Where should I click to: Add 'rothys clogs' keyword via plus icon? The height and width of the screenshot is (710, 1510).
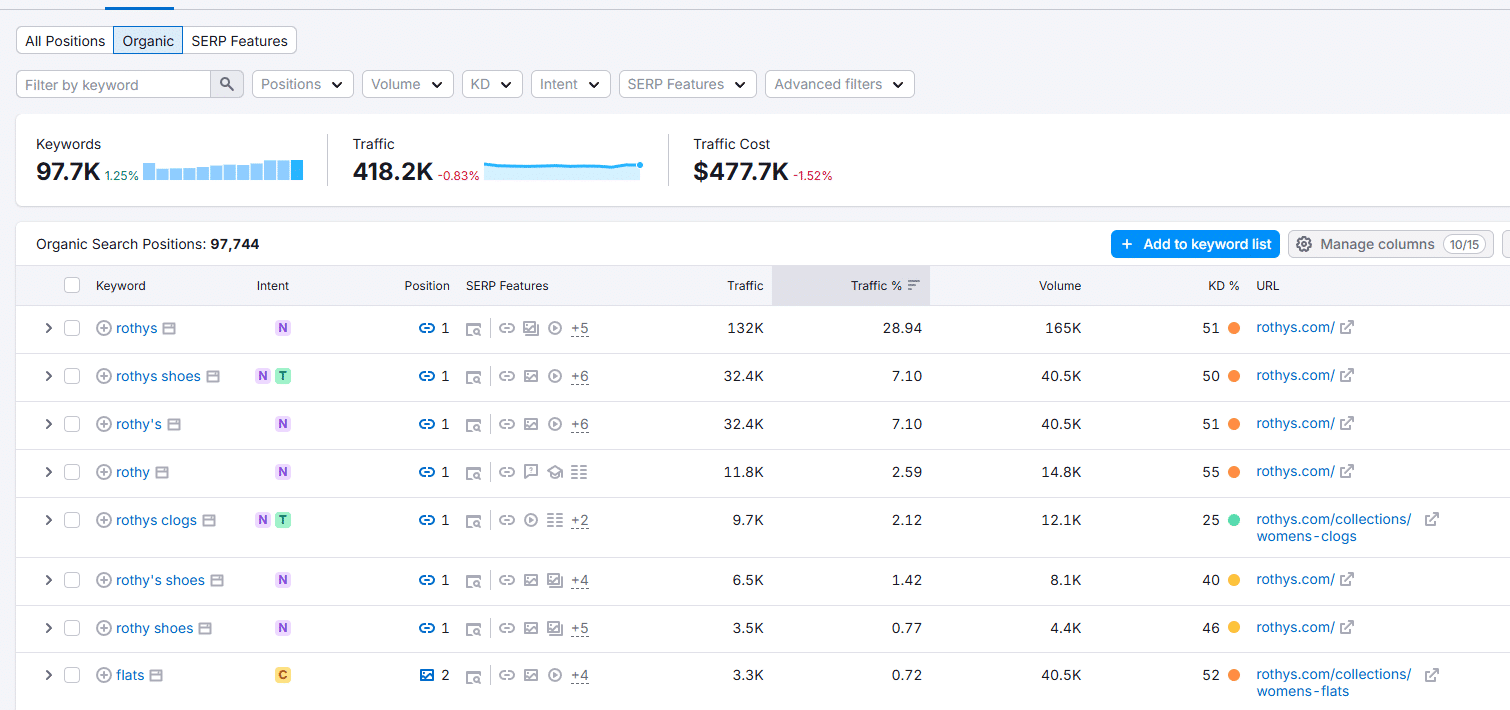(104, 520)
